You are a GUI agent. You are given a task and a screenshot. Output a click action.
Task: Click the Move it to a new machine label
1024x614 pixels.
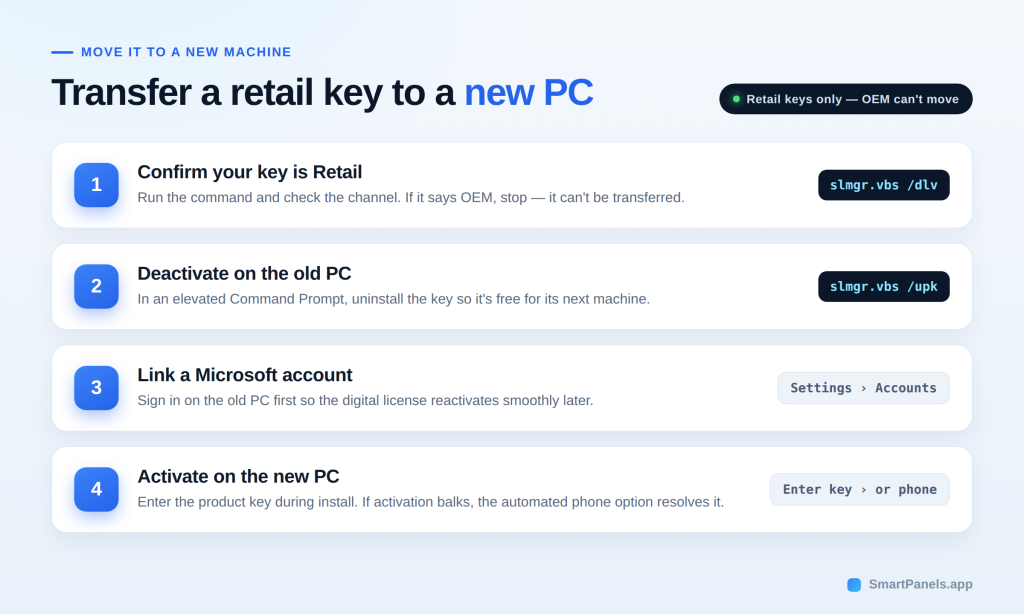[186, 52]
